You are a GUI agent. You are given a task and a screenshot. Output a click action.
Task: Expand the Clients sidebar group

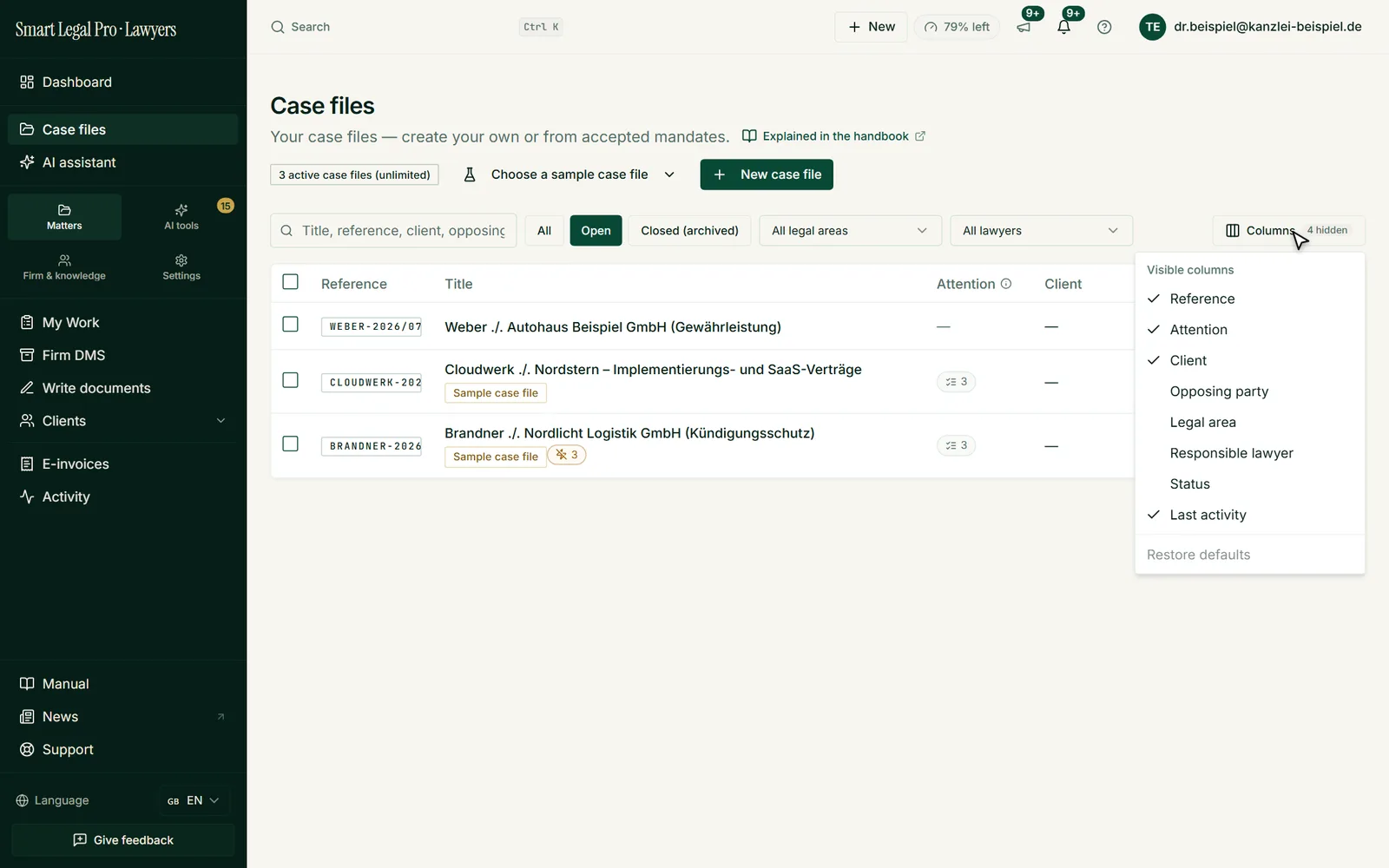(x=123, y=421)
